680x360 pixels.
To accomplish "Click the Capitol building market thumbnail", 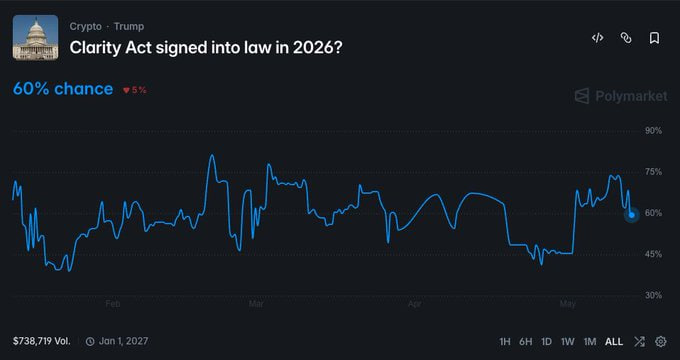I will click(35, 37).
